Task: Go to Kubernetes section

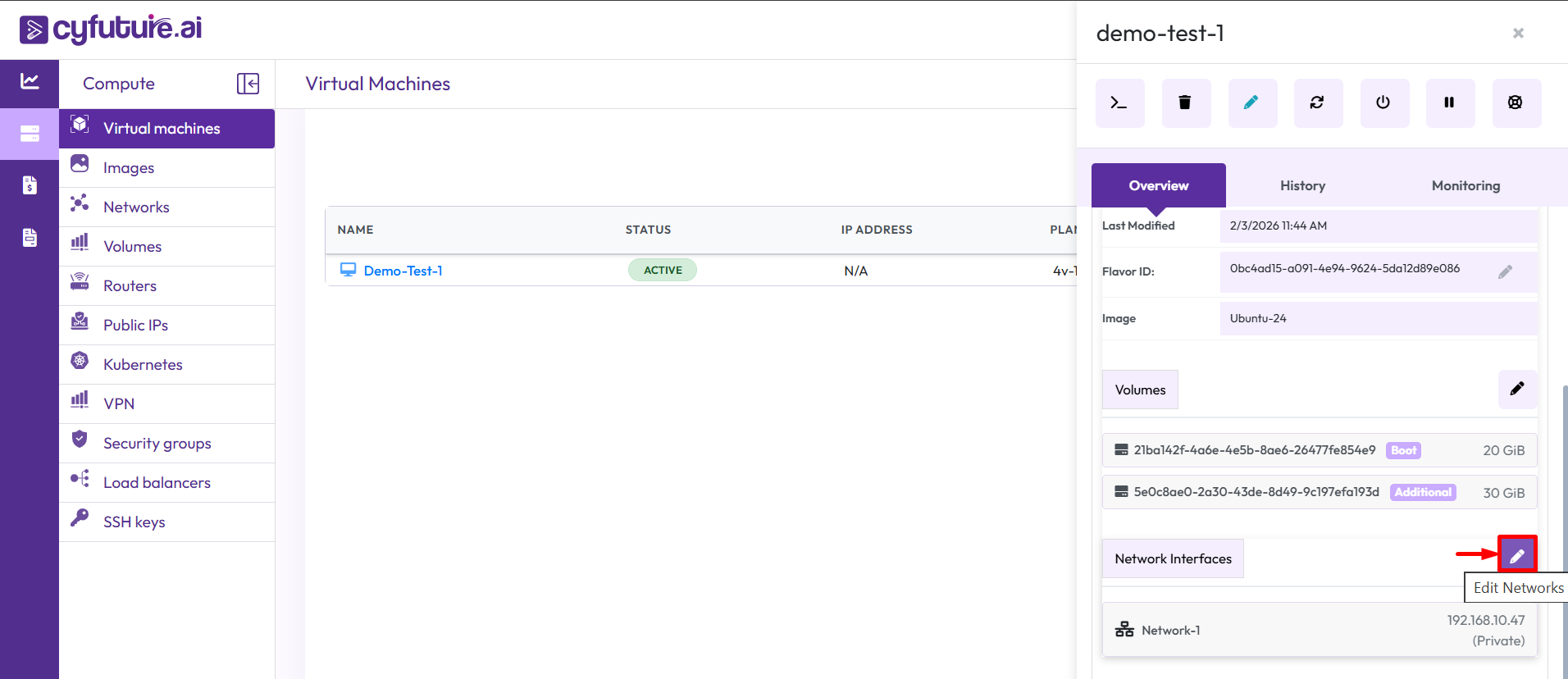Action: tap(143, 365)
